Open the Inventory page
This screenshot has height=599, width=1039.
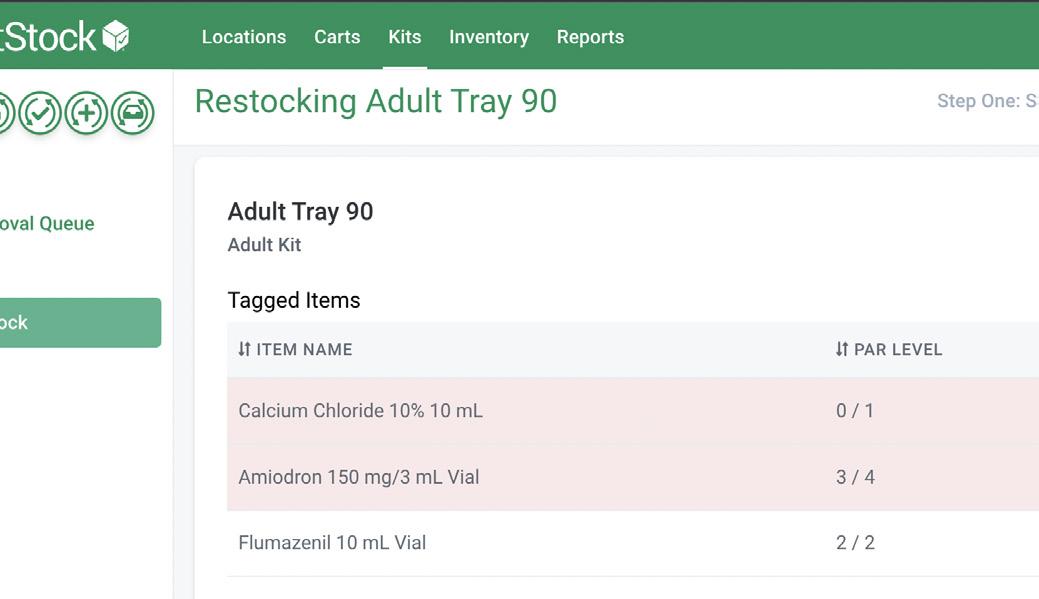click(x=489, y=37)
